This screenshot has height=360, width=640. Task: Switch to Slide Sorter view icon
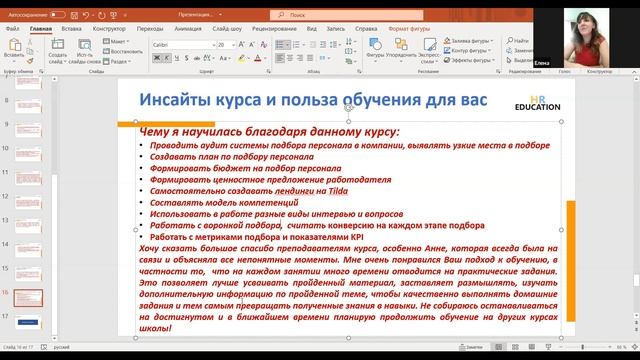coord(515,347)
